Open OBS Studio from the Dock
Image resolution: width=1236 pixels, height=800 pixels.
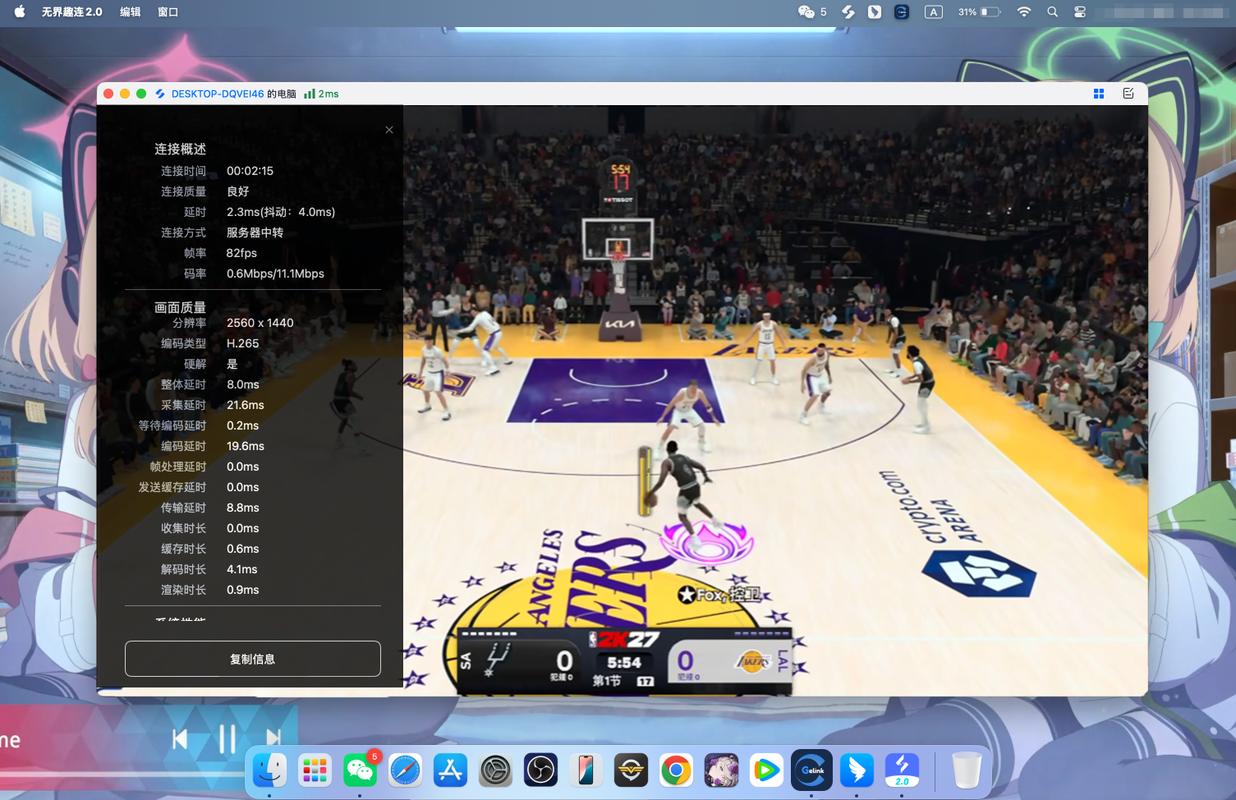coord(541,770)
